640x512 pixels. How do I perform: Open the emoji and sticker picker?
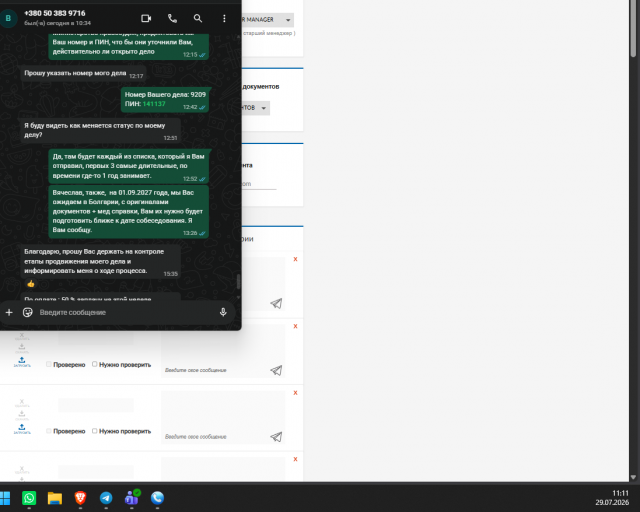point(27,312)
